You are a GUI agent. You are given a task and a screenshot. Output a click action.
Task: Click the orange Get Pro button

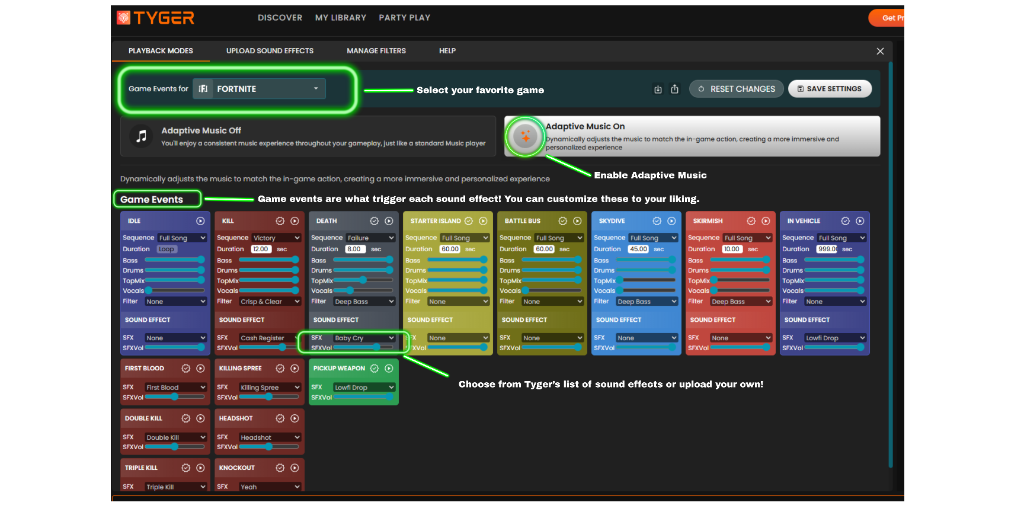tap(886, 18)
